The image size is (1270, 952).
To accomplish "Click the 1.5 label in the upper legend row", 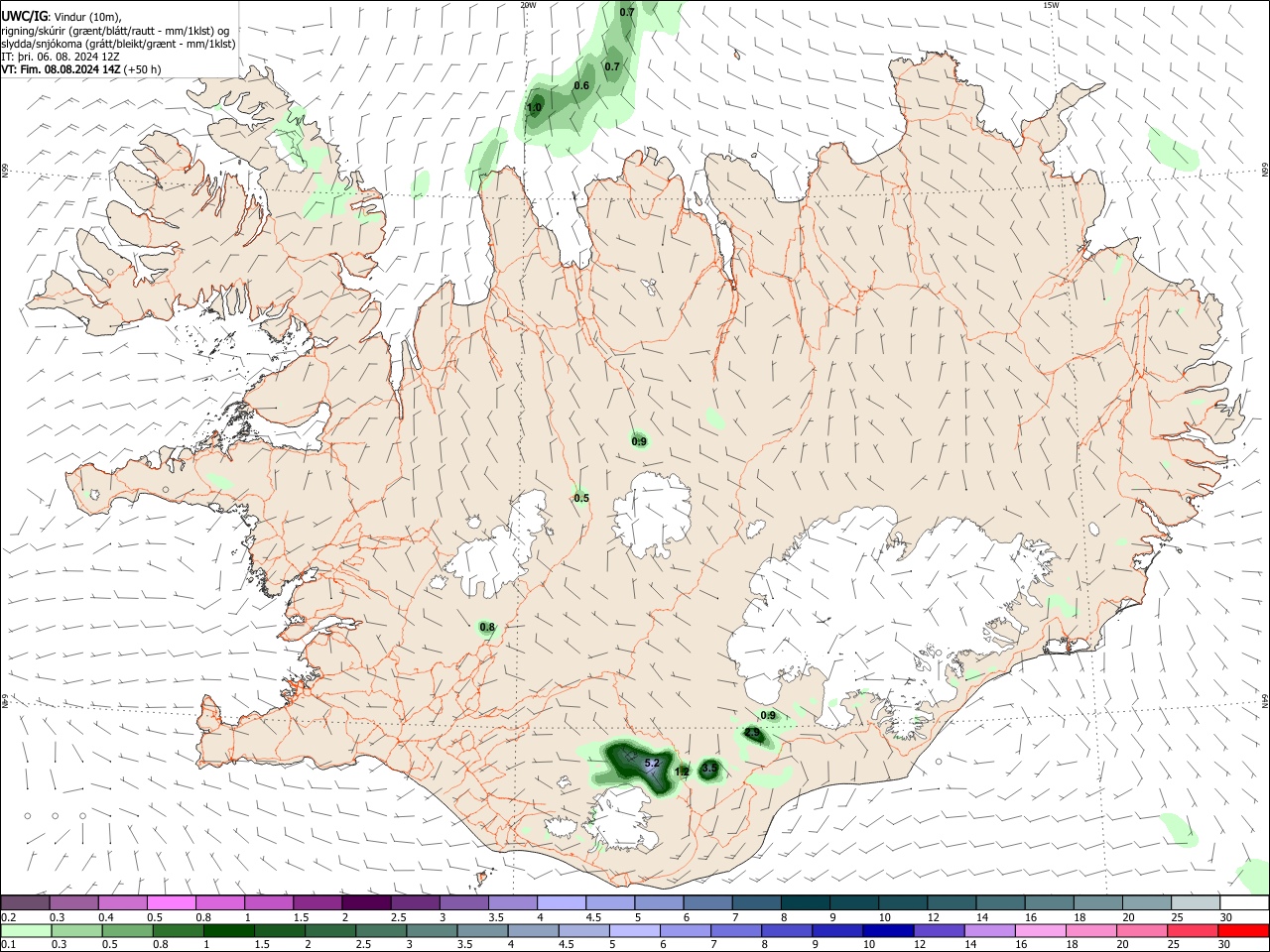I will 301,917.
